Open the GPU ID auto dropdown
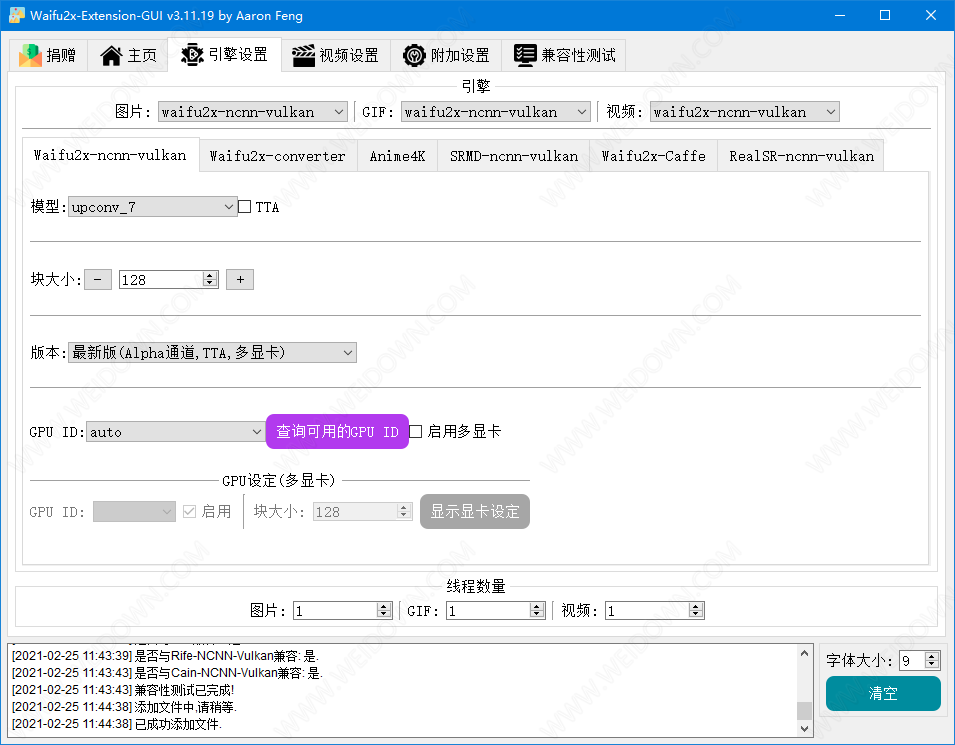The width and height of the screenshot is (955, 745). pyautogui.click(x=175, y=432)
